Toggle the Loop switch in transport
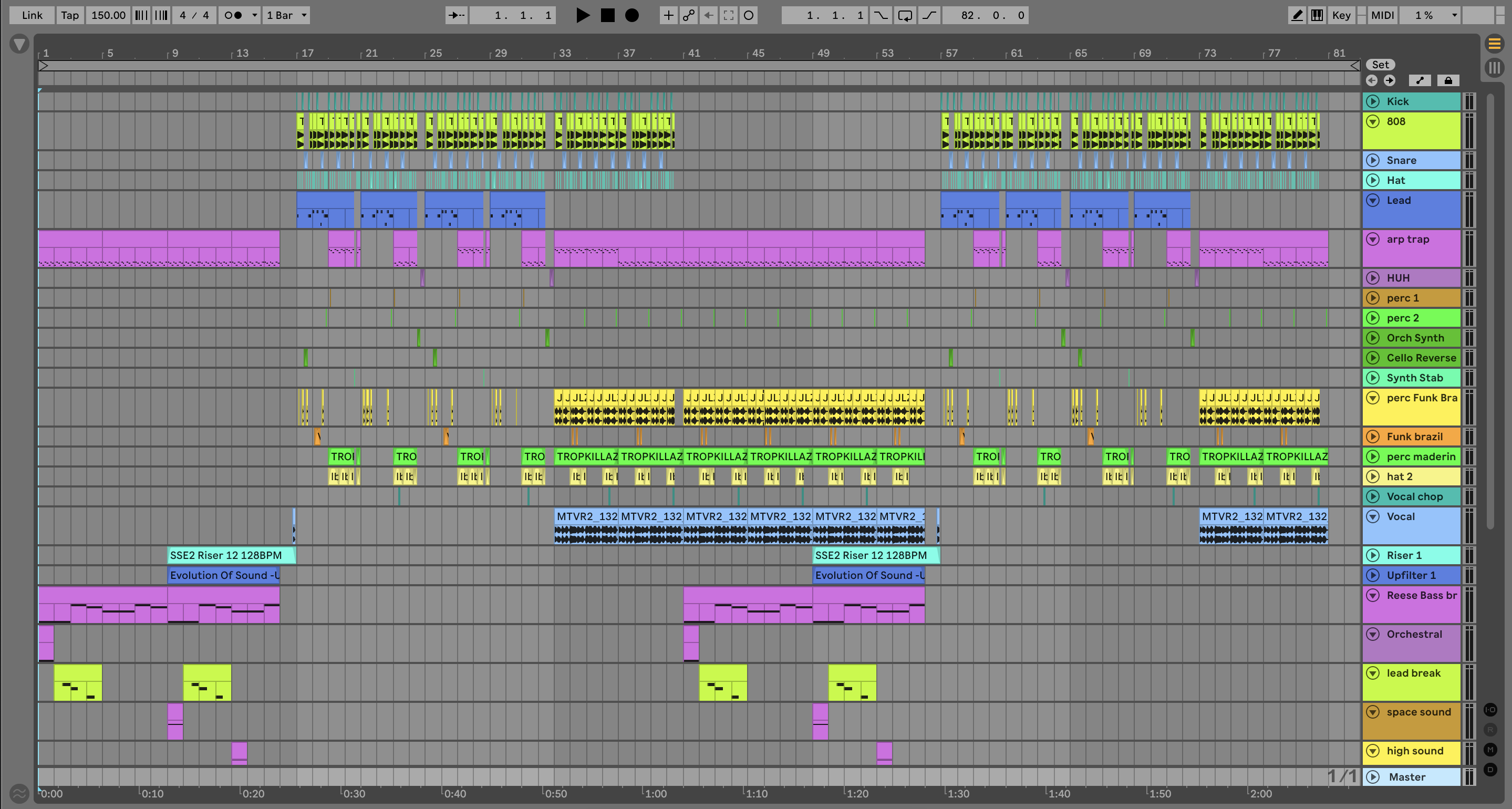 click(905, 15)
